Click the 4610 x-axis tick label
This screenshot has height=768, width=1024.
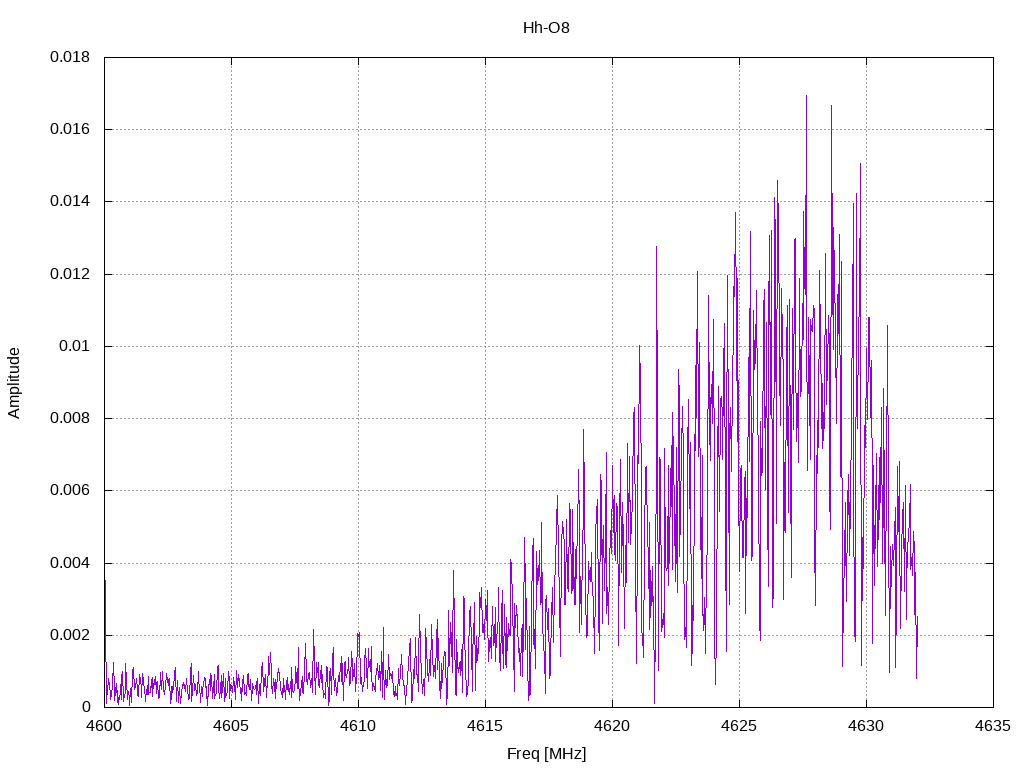tap(359, 726)
